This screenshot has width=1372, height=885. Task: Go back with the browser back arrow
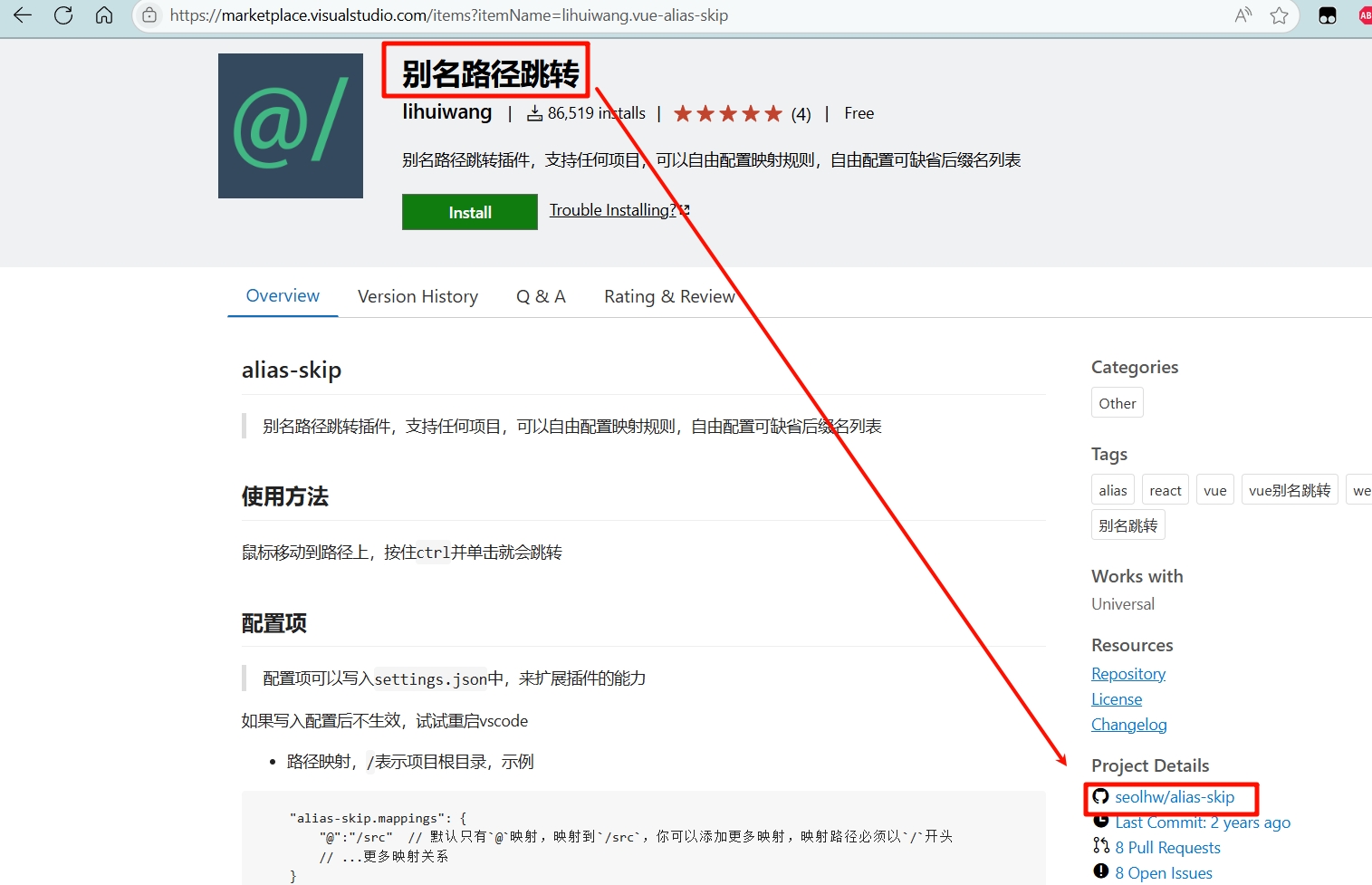[23, 15]
